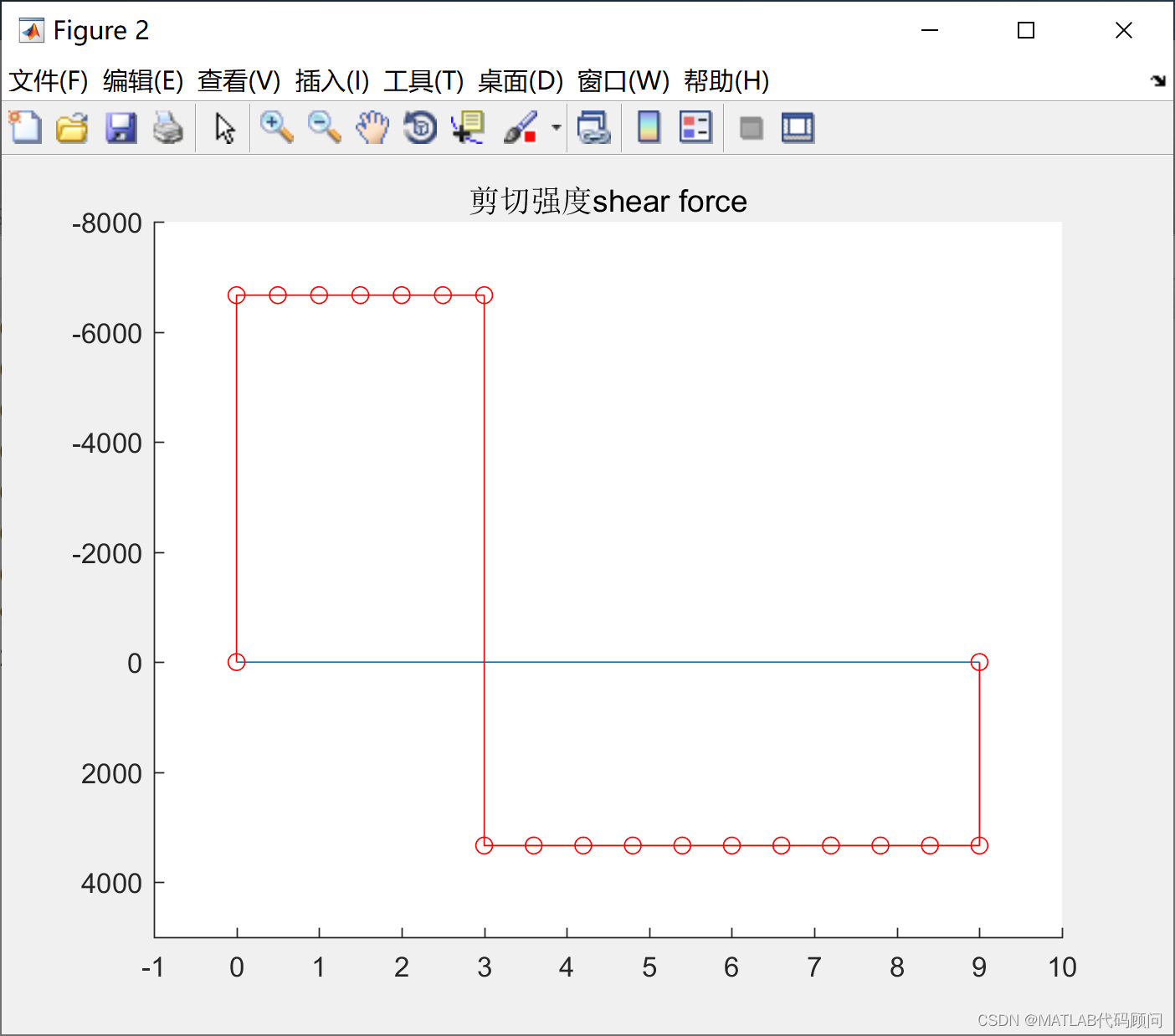Save the current figure
This screenshot has height=1036, width=1175.
point(121,127)
